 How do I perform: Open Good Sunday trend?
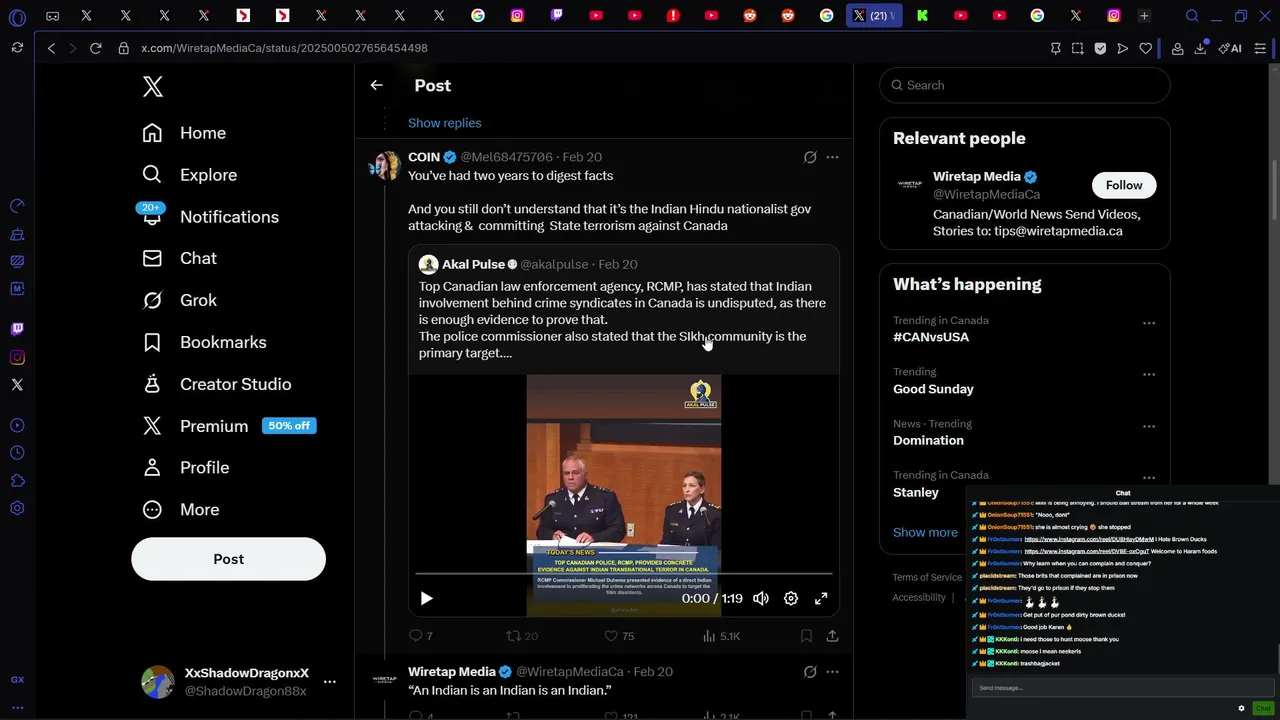933,389
